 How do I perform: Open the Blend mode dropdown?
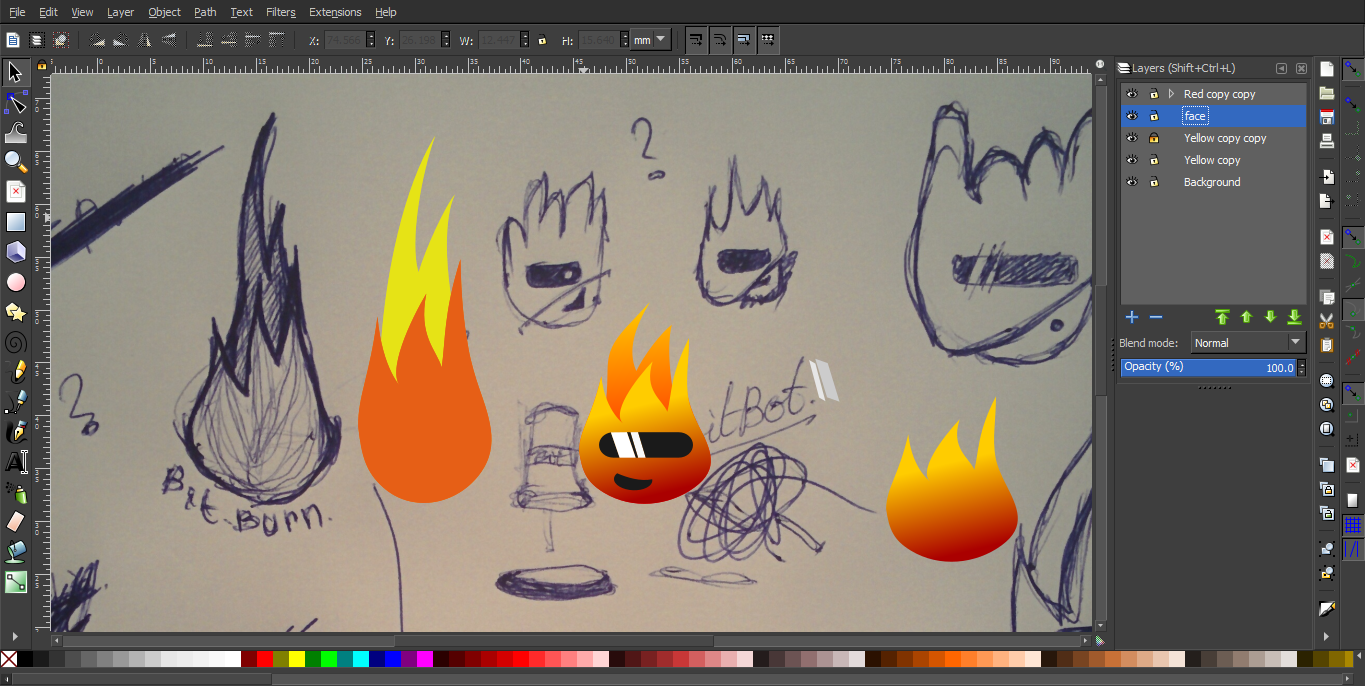coord(1248,343)
